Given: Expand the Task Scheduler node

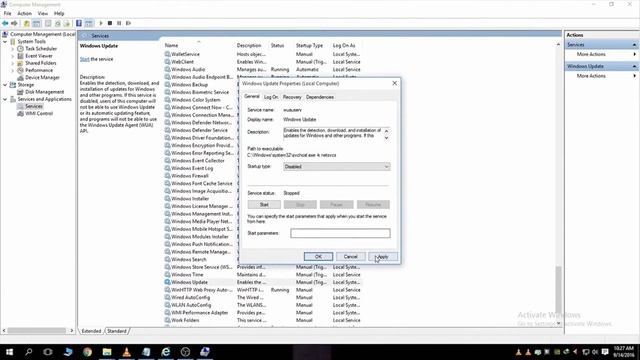Looking at the screenshot, I should (x=13, y=49).
